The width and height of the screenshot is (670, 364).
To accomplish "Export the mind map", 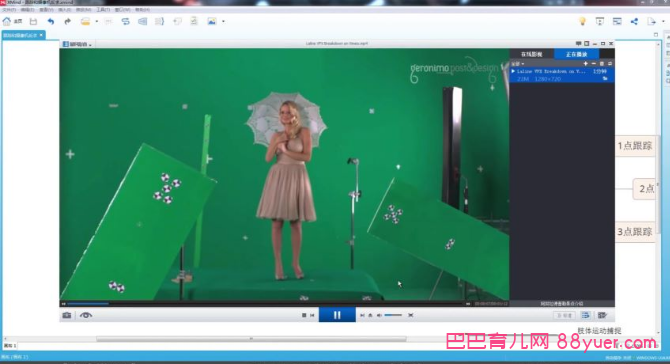I will (652, 21).
